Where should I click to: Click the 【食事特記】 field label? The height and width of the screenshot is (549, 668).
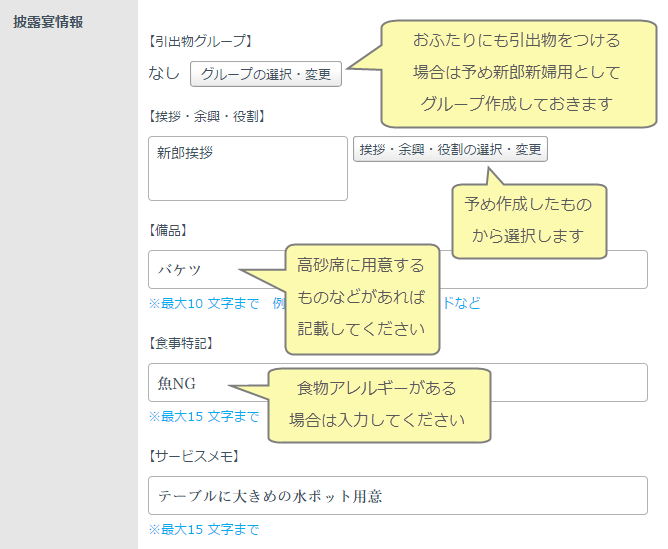point(180,343)
